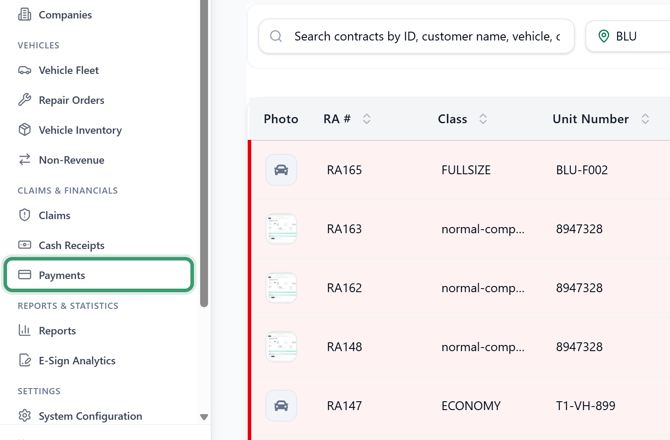Navigate to Vehicle Inventory
This screenshot has width=670, height=440.
(80, 130)
